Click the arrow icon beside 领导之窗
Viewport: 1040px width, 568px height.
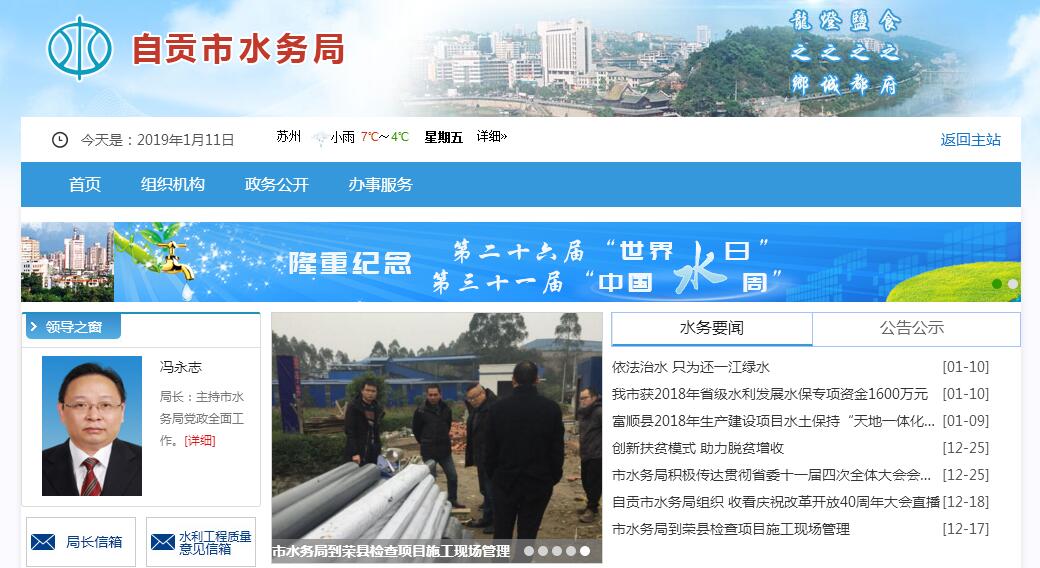coord(34,326)
